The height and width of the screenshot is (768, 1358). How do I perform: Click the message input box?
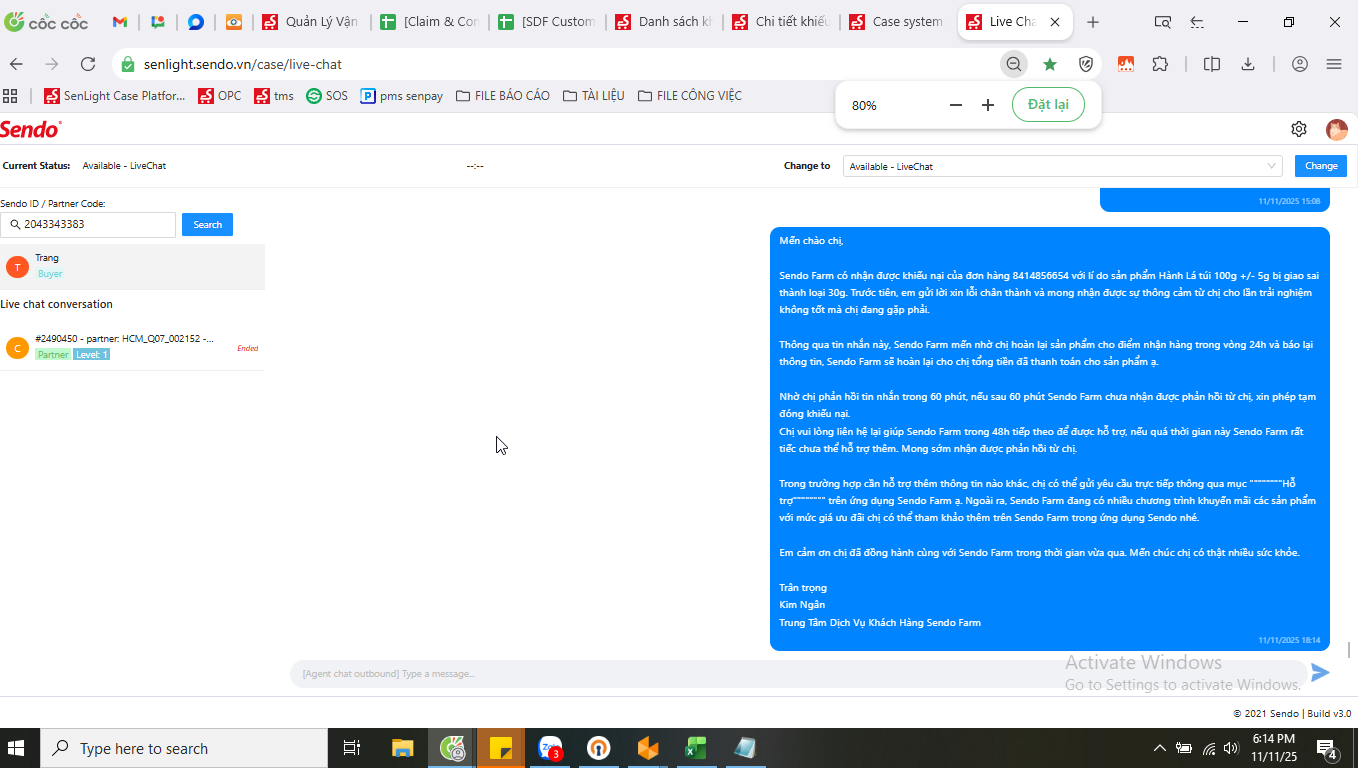click(x=797, y=673)
